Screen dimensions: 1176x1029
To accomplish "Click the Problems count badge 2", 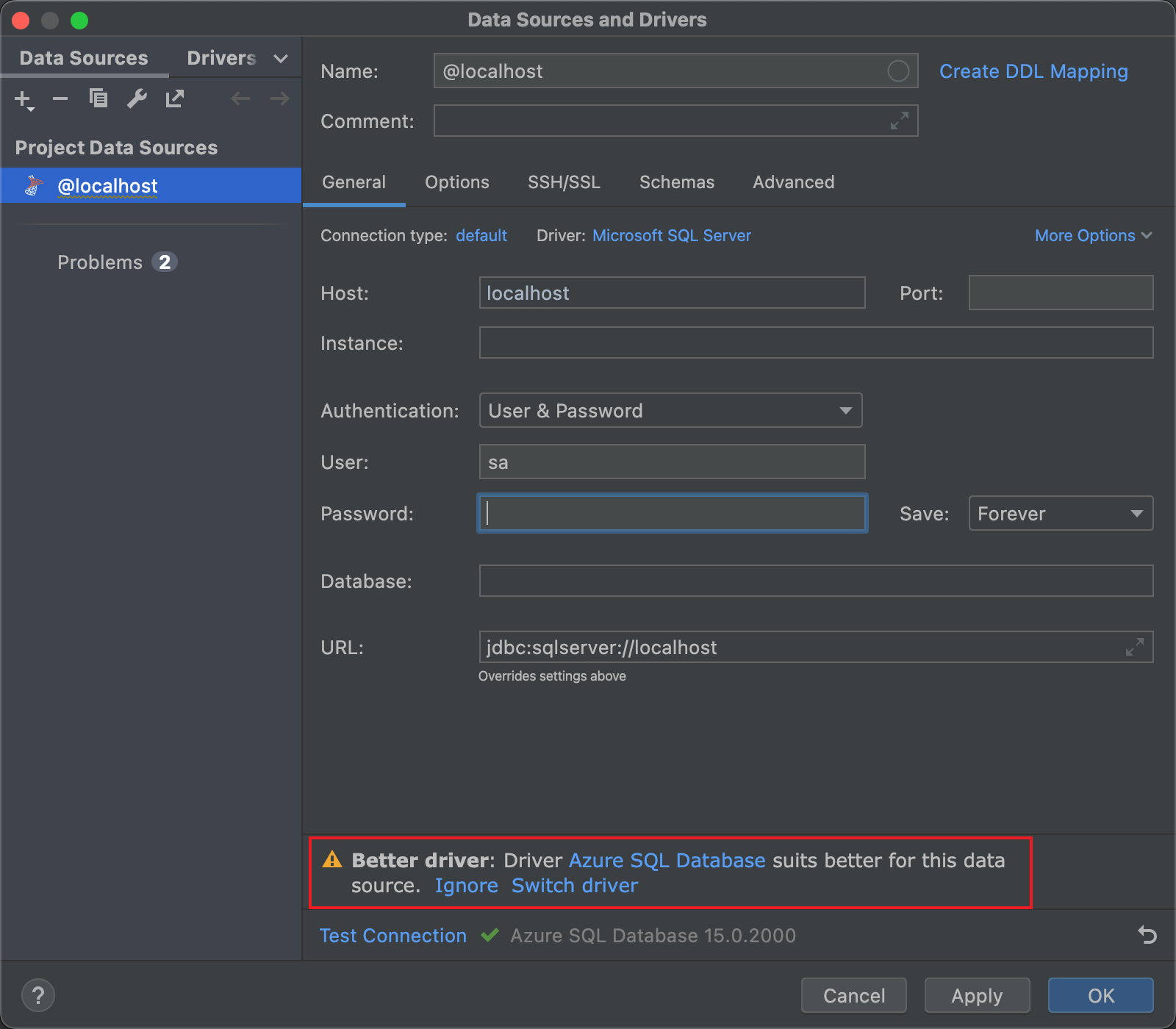I will pos(165,262).
